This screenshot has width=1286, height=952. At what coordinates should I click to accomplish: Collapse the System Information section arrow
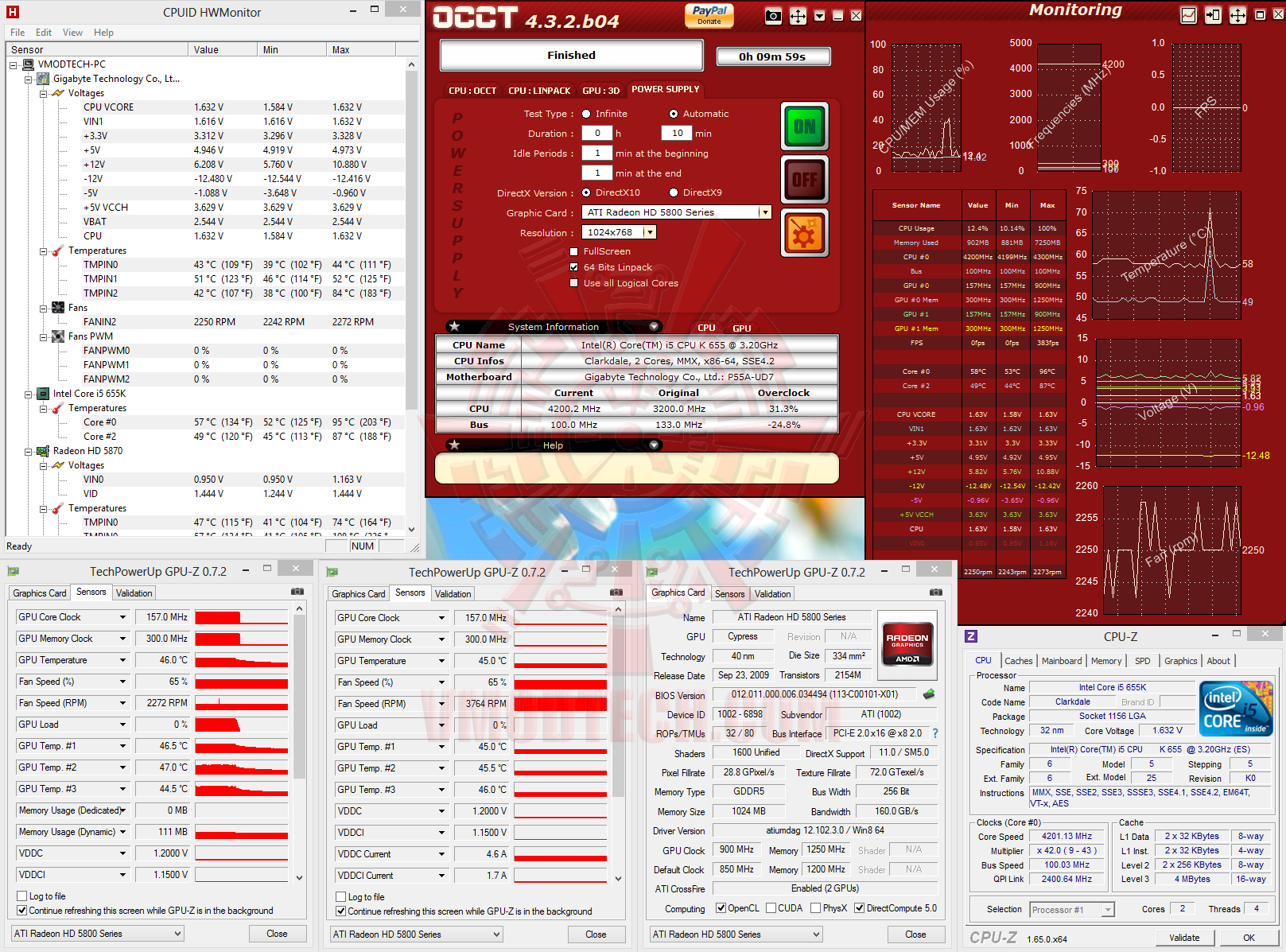[654, 326]
